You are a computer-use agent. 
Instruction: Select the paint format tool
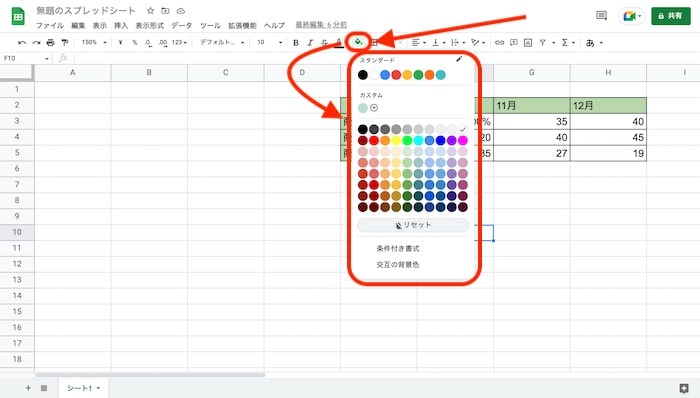click(65, 43)
